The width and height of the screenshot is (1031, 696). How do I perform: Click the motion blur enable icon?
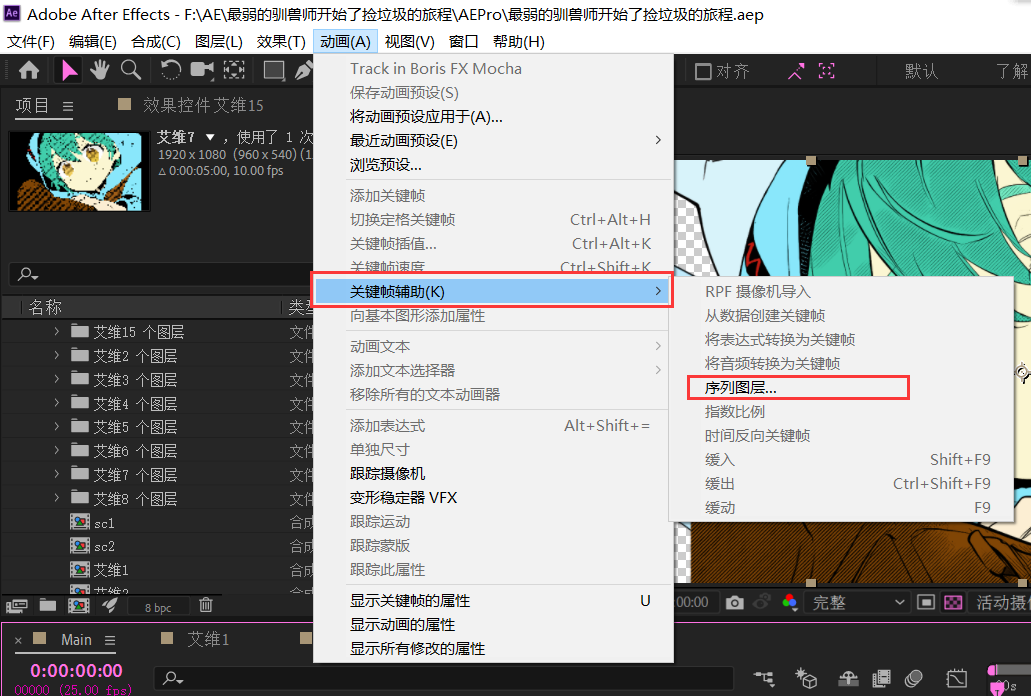(913, 678)
